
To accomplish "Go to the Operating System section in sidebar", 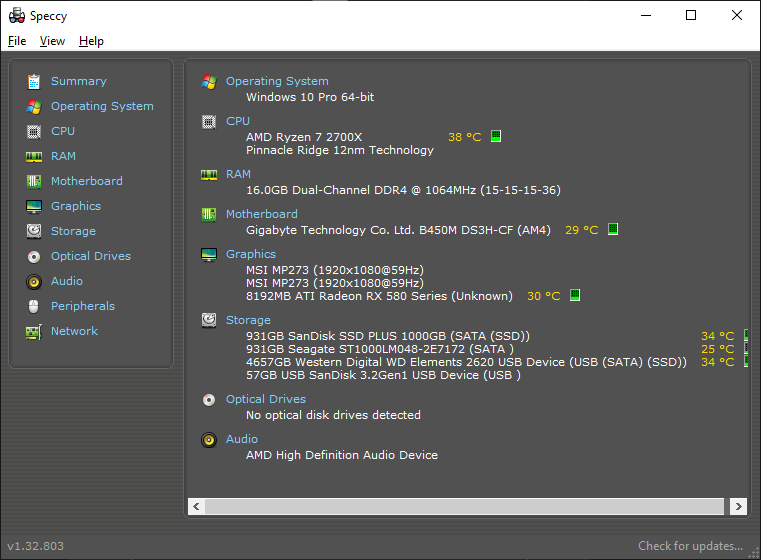I will 102,106.
